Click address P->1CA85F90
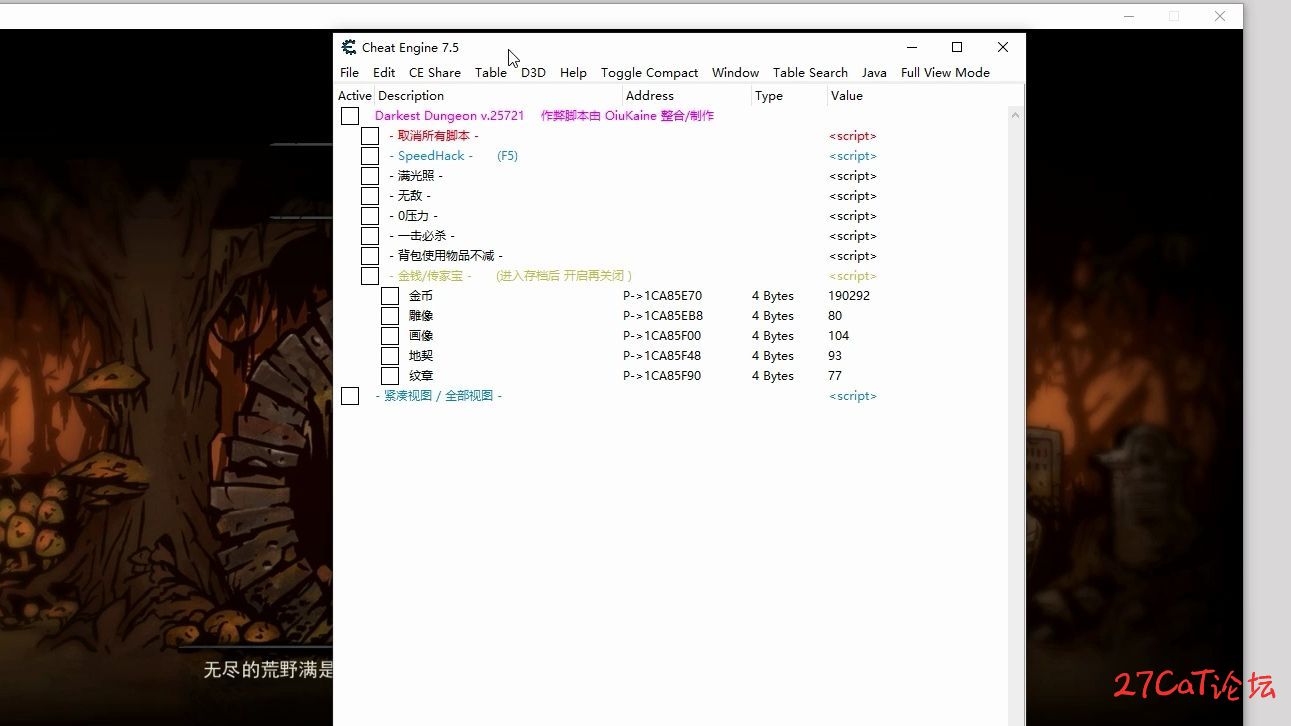The height and width of the screenshot is (726, 1291). (x=662, y=376)
